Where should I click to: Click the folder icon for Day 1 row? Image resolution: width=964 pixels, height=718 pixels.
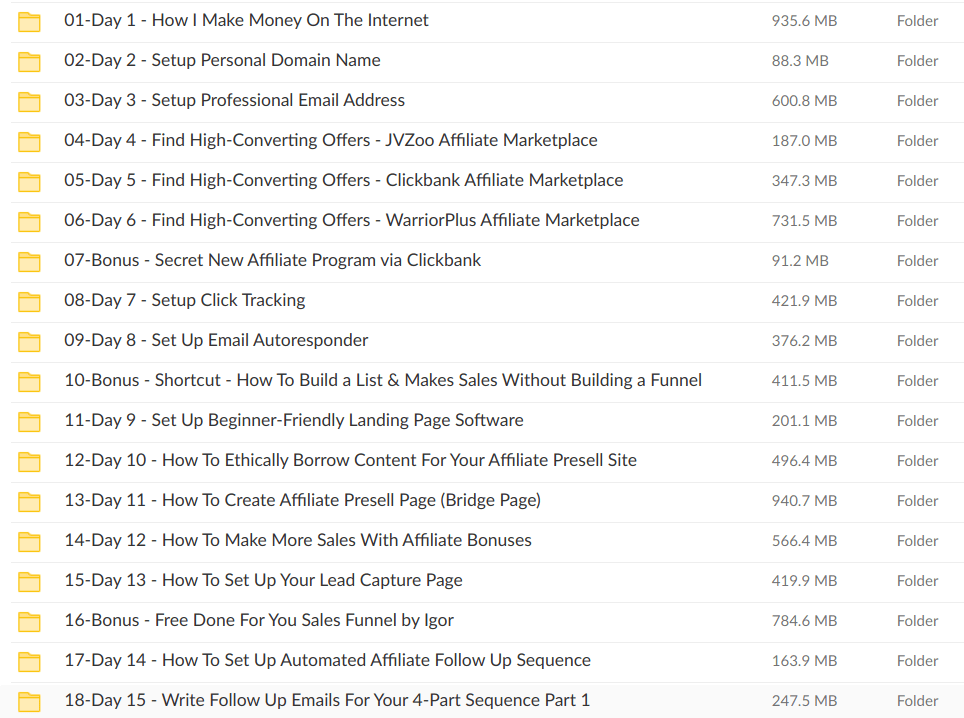29,21
